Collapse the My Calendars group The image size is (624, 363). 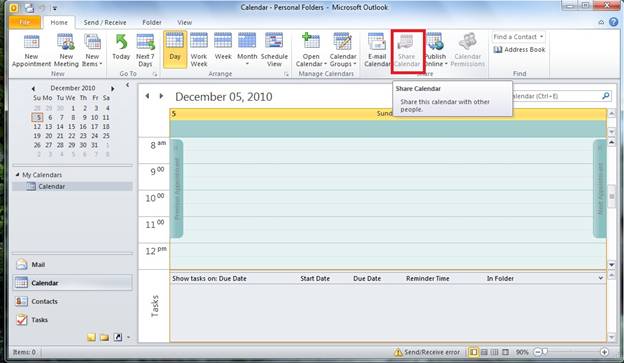[18, 174]
